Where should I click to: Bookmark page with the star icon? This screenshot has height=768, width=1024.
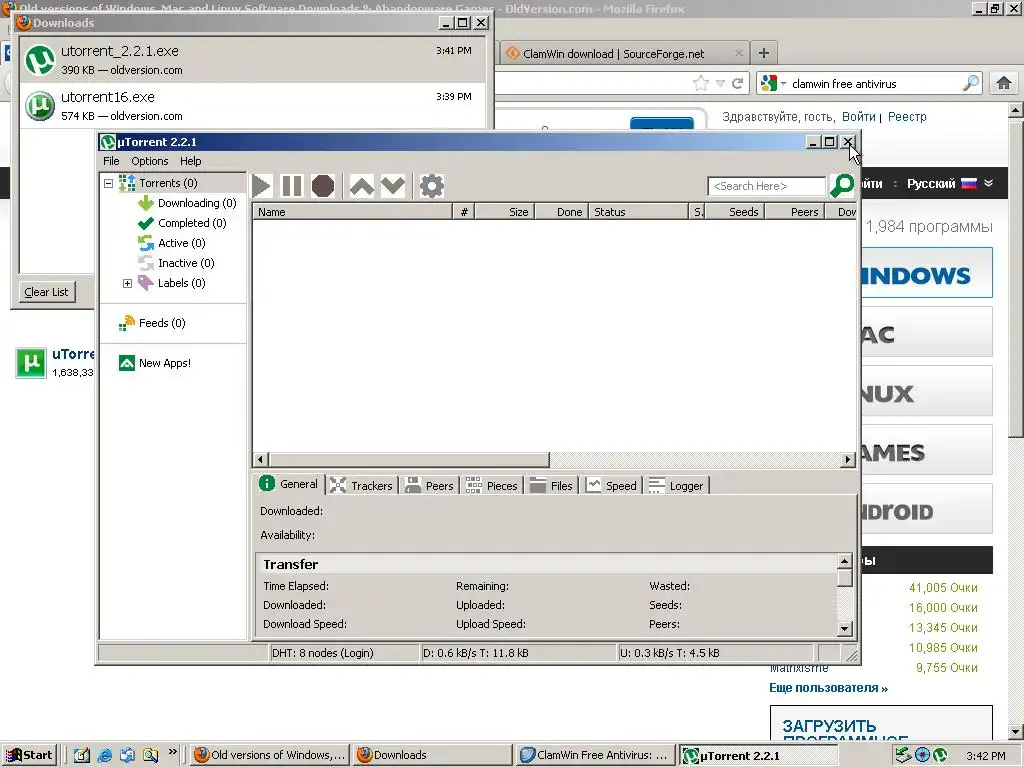pyautogui.click(x=701, y=84)
